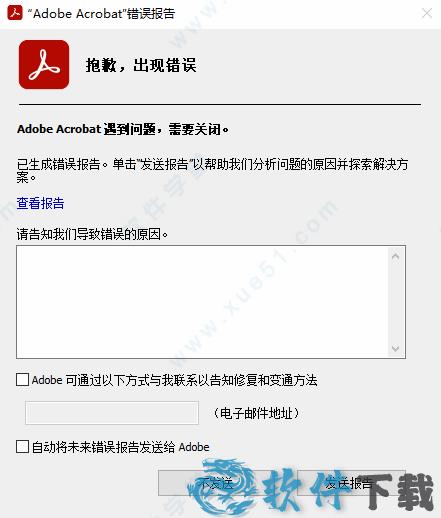Click inside the error cause text box
Screen dimensions: 441x518
coord(202,302)
